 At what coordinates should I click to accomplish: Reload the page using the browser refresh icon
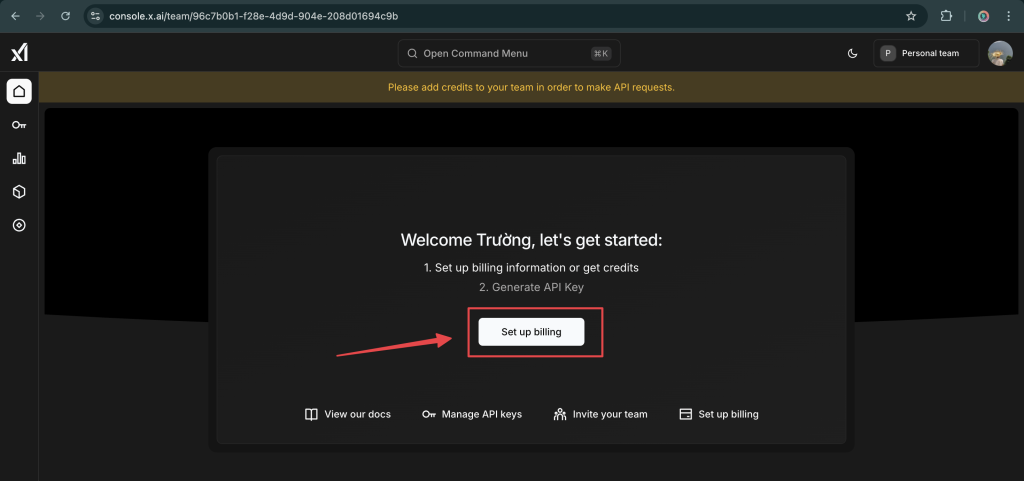[65, 16]
